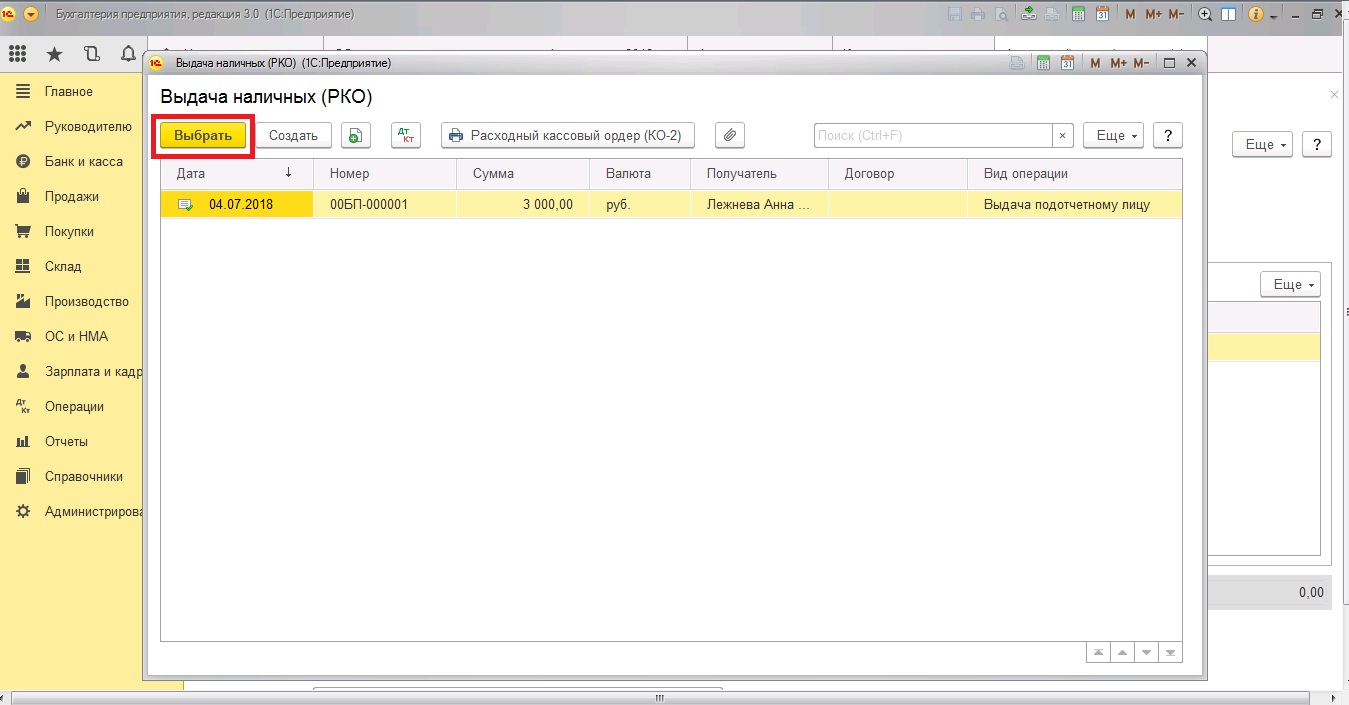Go to the Справочники section

tap(83, 477)
